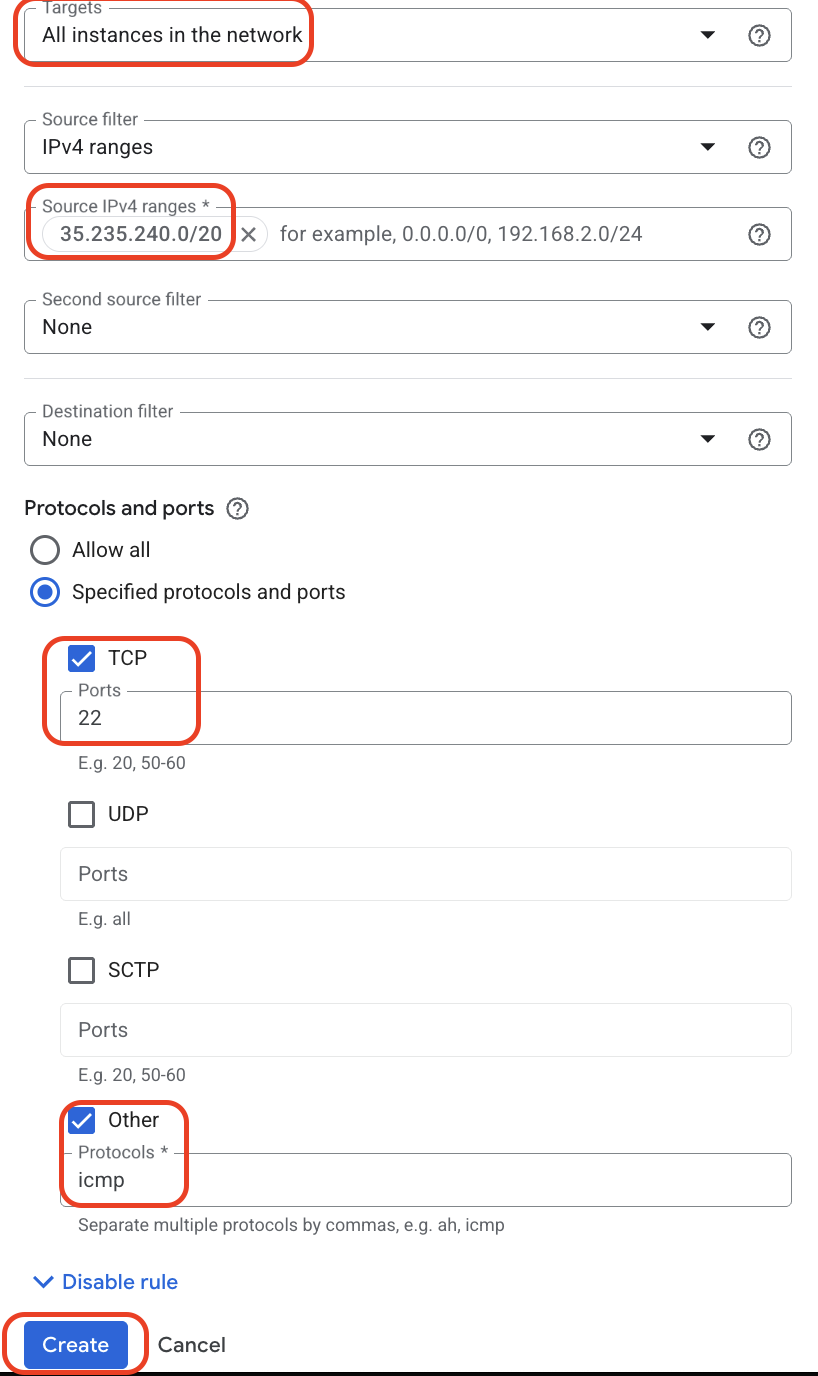Cancel the firewall rule creation
This screenshot has width=818, height=1376.
point(191,1344)
